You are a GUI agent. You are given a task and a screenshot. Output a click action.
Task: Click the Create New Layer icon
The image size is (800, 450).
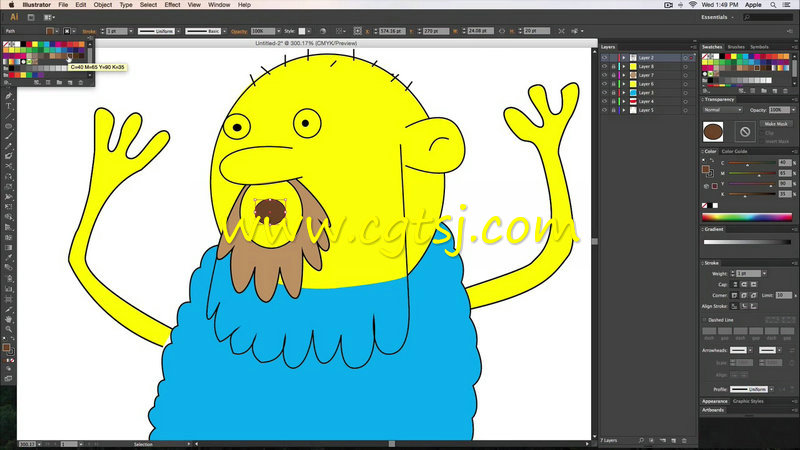(x=673, y=440)
